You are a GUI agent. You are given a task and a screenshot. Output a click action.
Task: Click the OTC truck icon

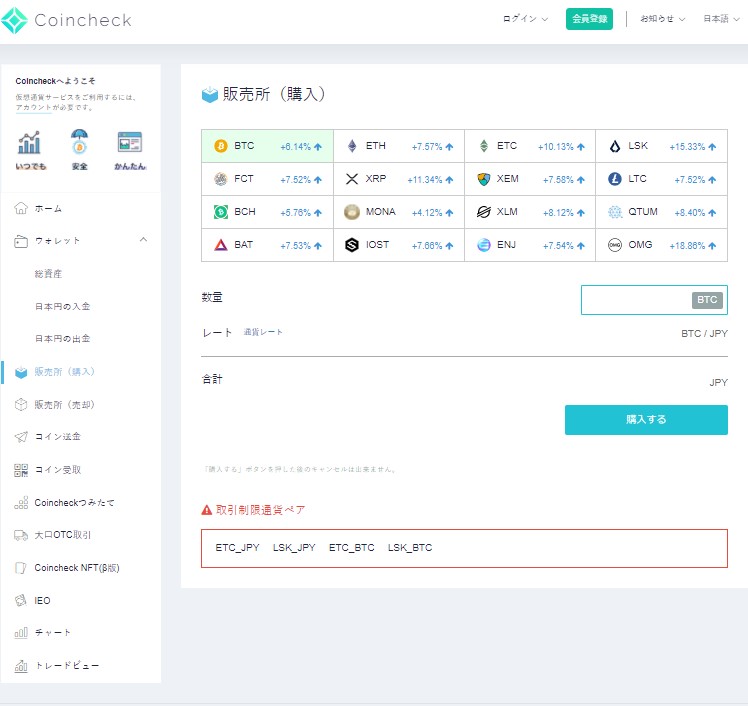click(21, 535)
